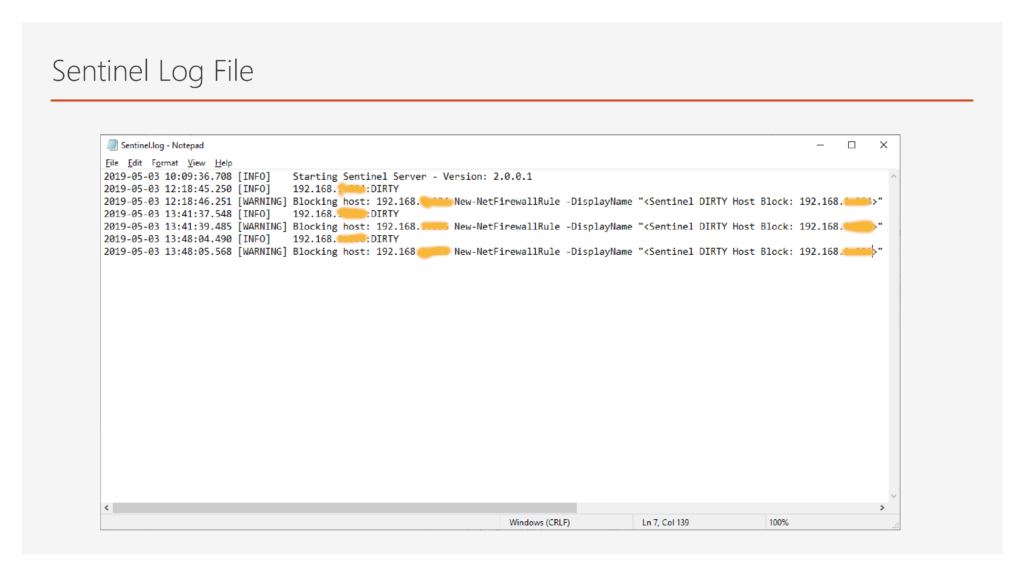Close the Sentinel.log Notepad window
1024x576 pixels.
click(883, 145)
